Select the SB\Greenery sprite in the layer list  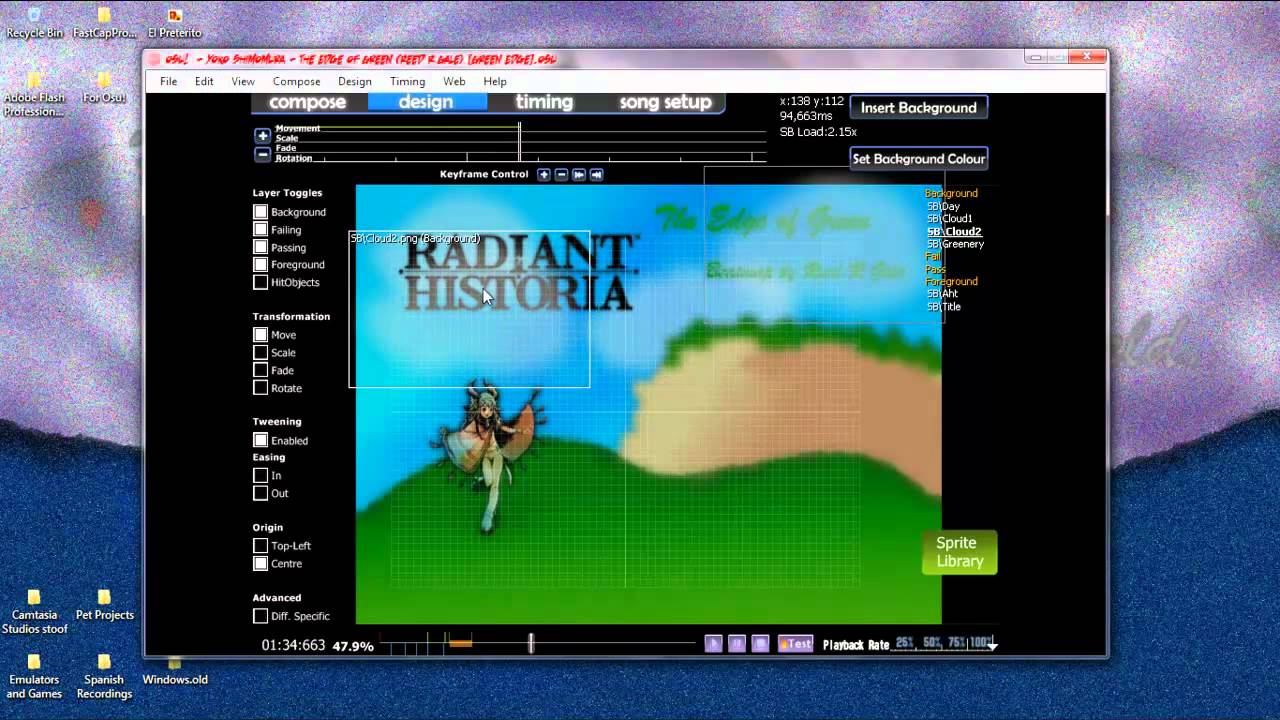click(955, 244)
